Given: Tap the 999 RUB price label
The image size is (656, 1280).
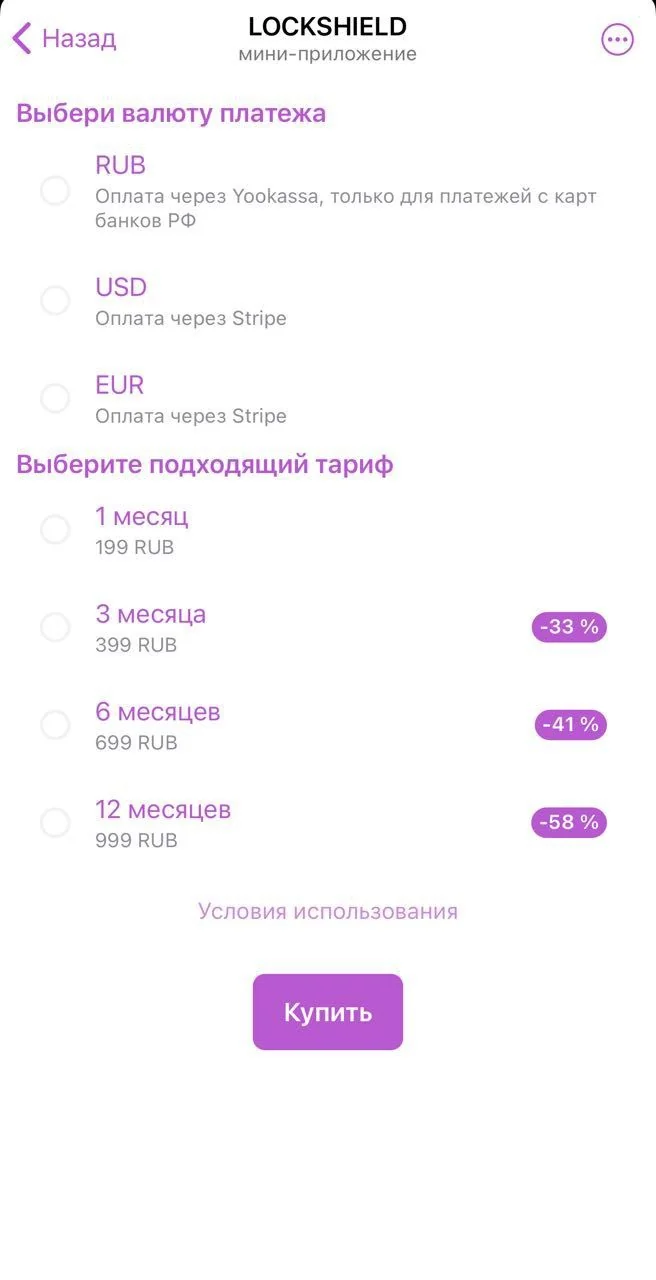Looking at the screenshot, I should pyautogui.click(x=136, y=841).
